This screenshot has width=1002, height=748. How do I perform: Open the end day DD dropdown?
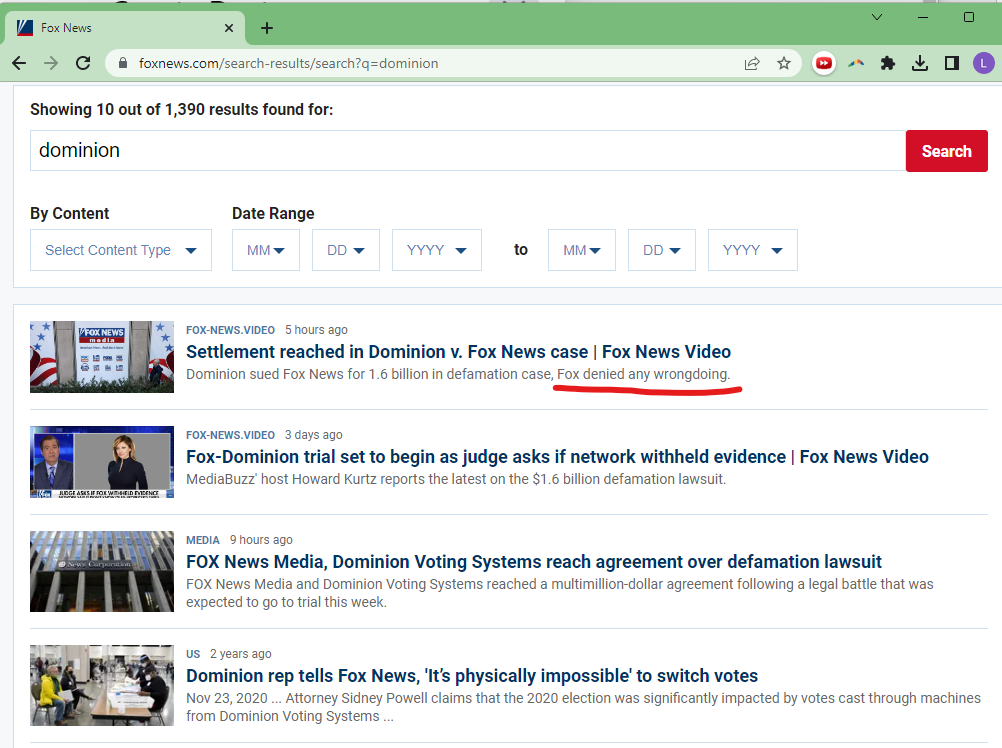coord(661,250)
